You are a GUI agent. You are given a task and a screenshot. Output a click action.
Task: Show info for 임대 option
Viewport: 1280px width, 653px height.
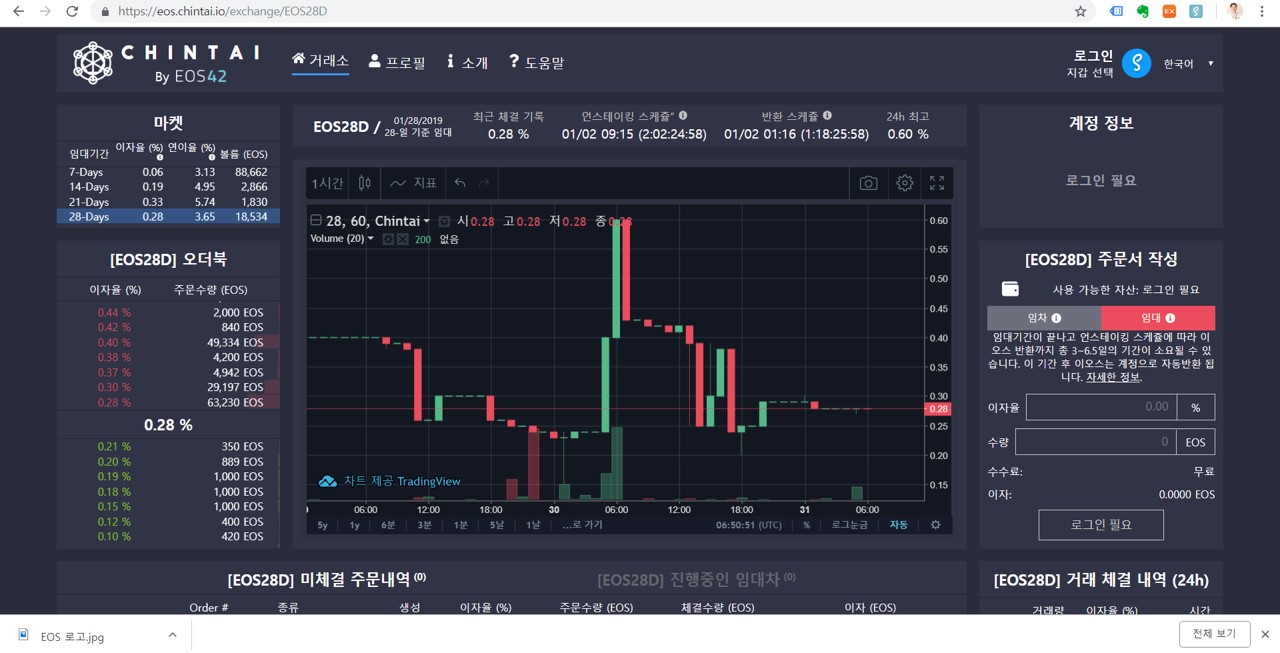1170,318
